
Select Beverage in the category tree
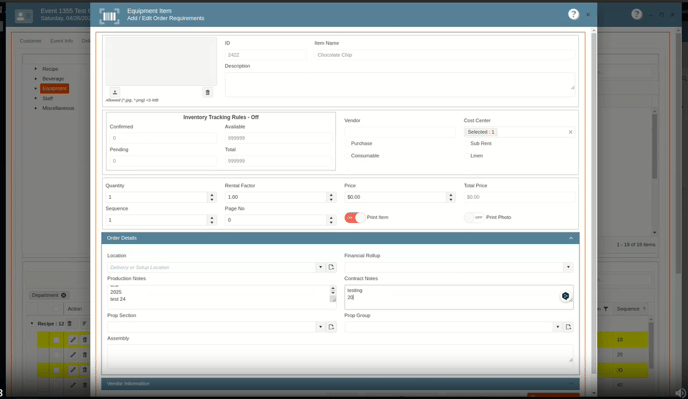[x=53, y=79]
